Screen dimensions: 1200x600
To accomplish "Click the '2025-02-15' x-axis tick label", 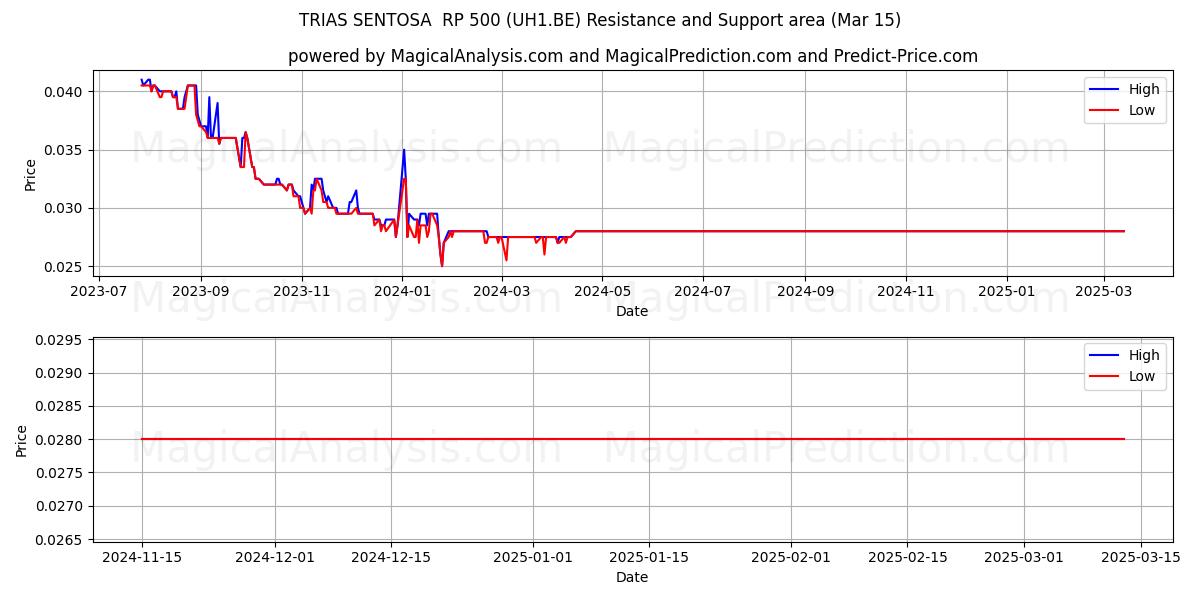I will click(x=907, y=558).
